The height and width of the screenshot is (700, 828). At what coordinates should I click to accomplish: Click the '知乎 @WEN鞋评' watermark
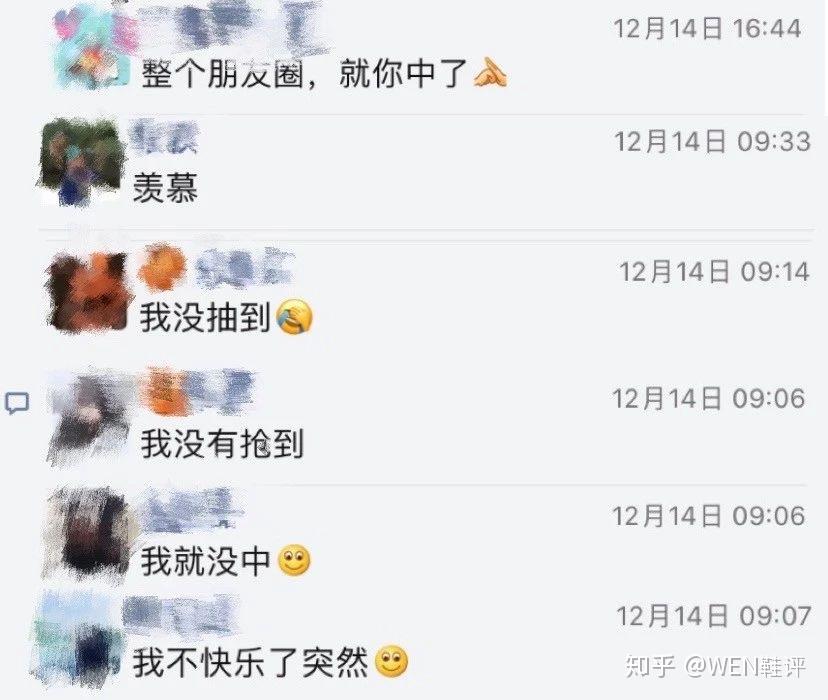(716, 666)
